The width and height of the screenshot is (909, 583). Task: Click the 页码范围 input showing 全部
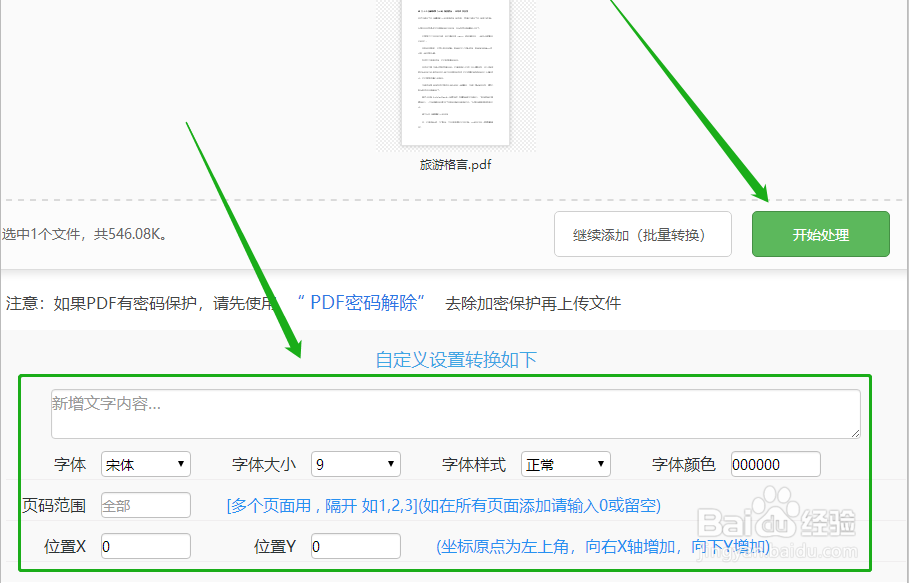(x=145, y=505)
